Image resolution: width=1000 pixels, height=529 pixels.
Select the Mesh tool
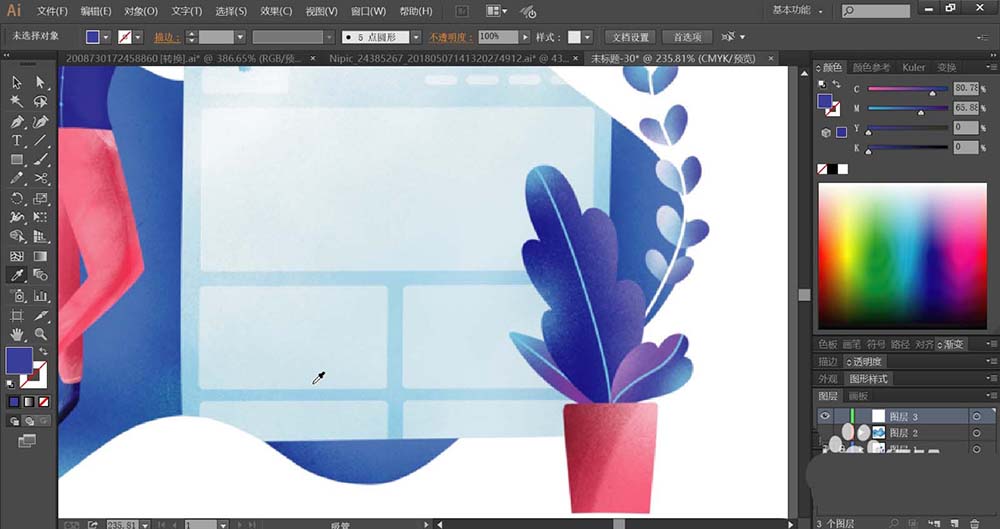click(x=17, y=257)
